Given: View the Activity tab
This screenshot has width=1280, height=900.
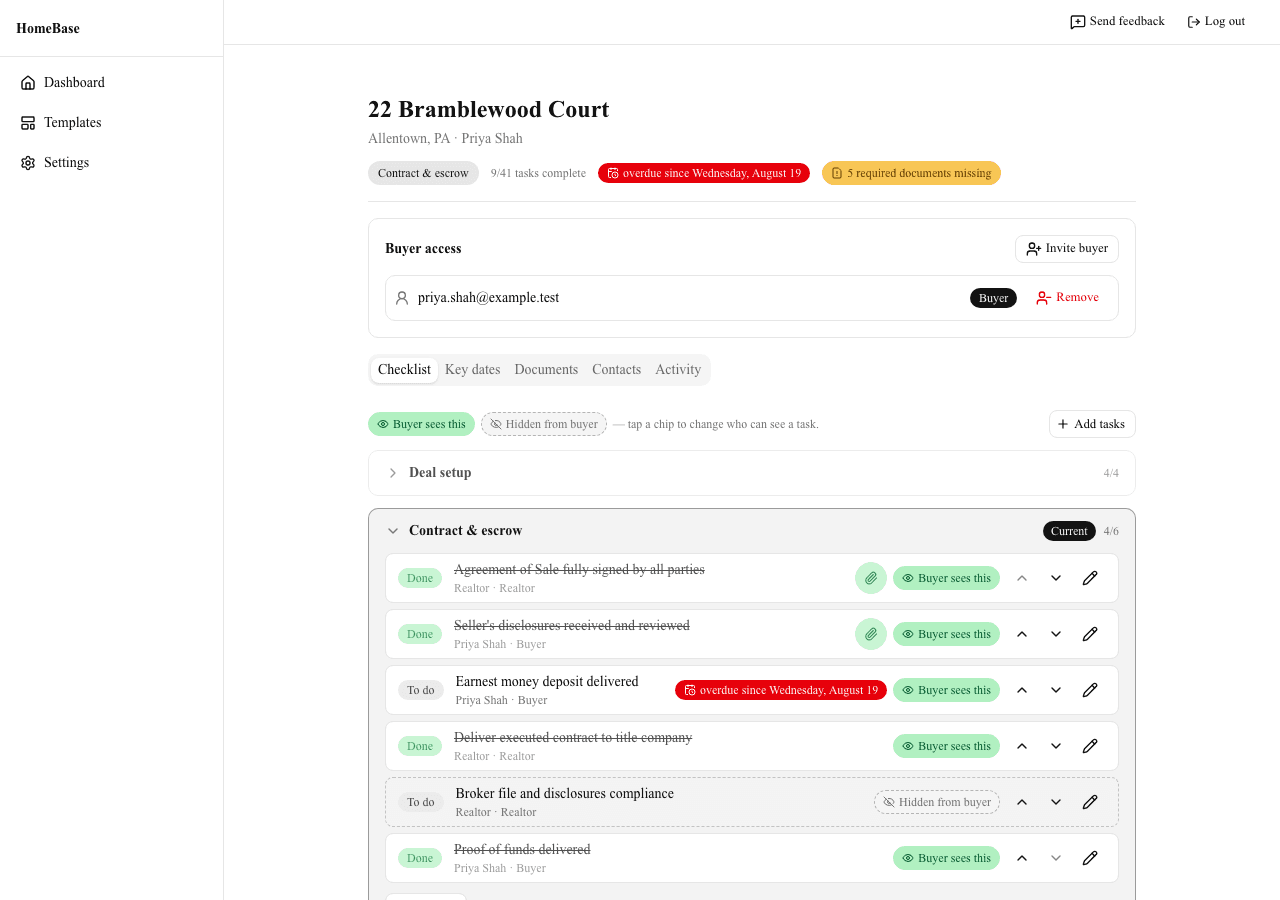Looking at the screenshot, I should 678,370.
